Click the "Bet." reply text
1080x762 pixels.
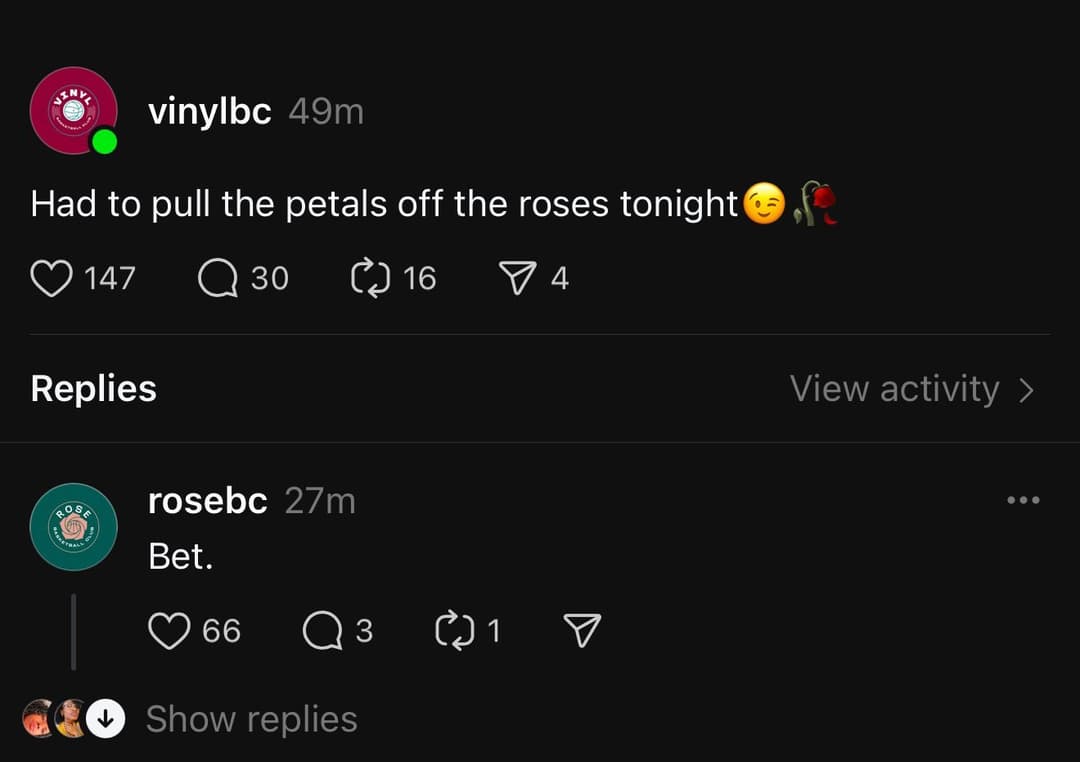180,556
